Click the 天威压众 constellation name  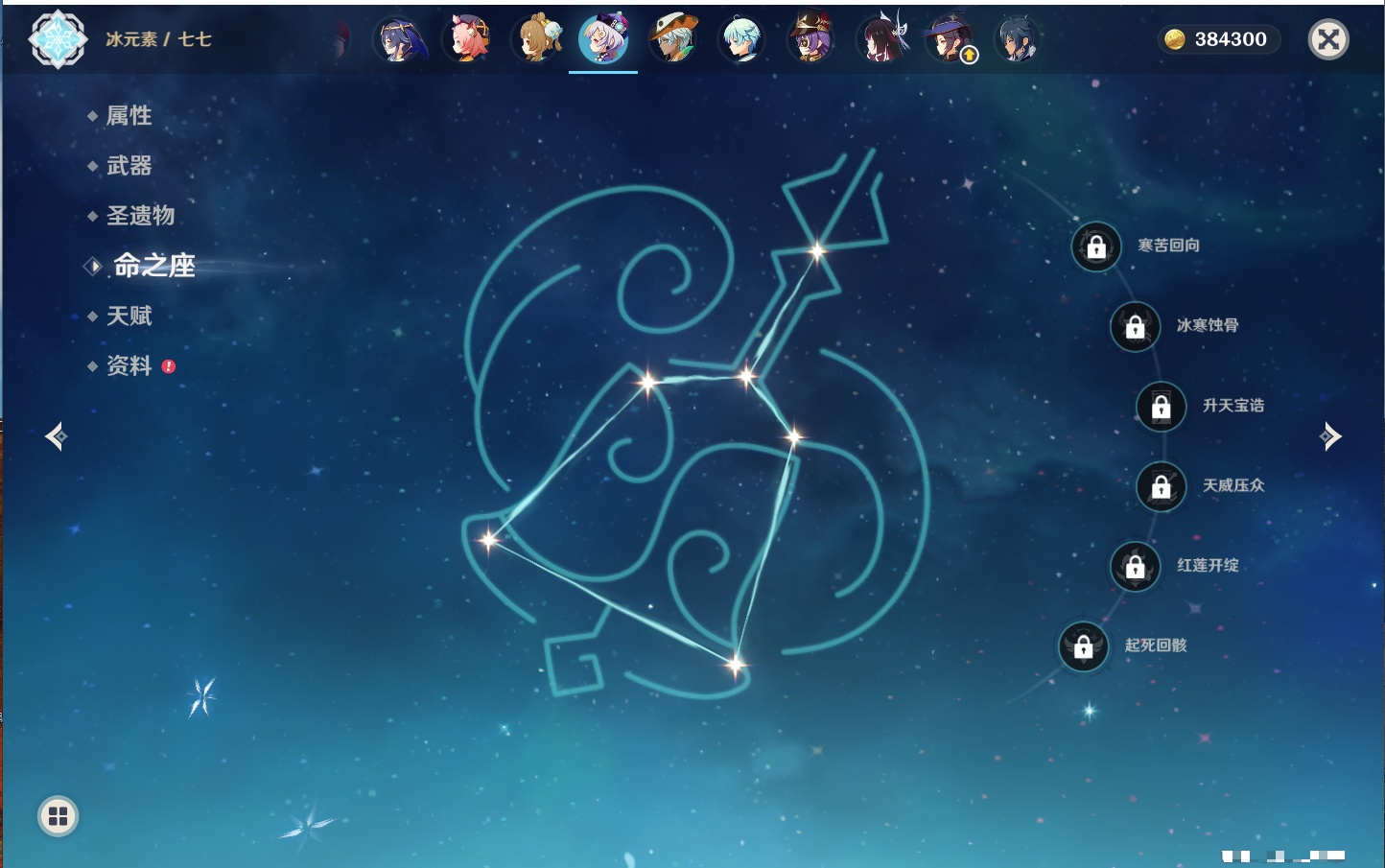pos(1233,485)
